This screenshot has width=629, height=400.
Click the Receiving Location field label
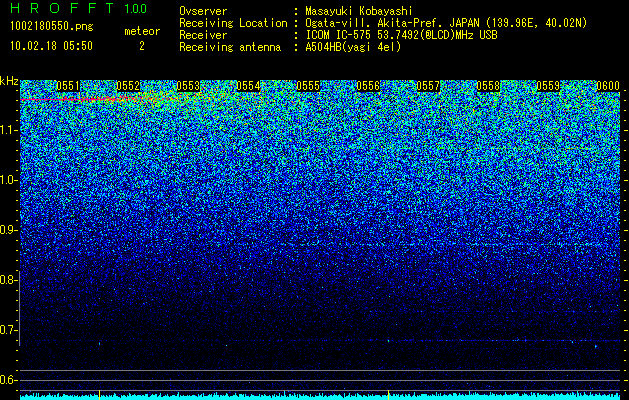pyautogui.click(x=233, y=23)
